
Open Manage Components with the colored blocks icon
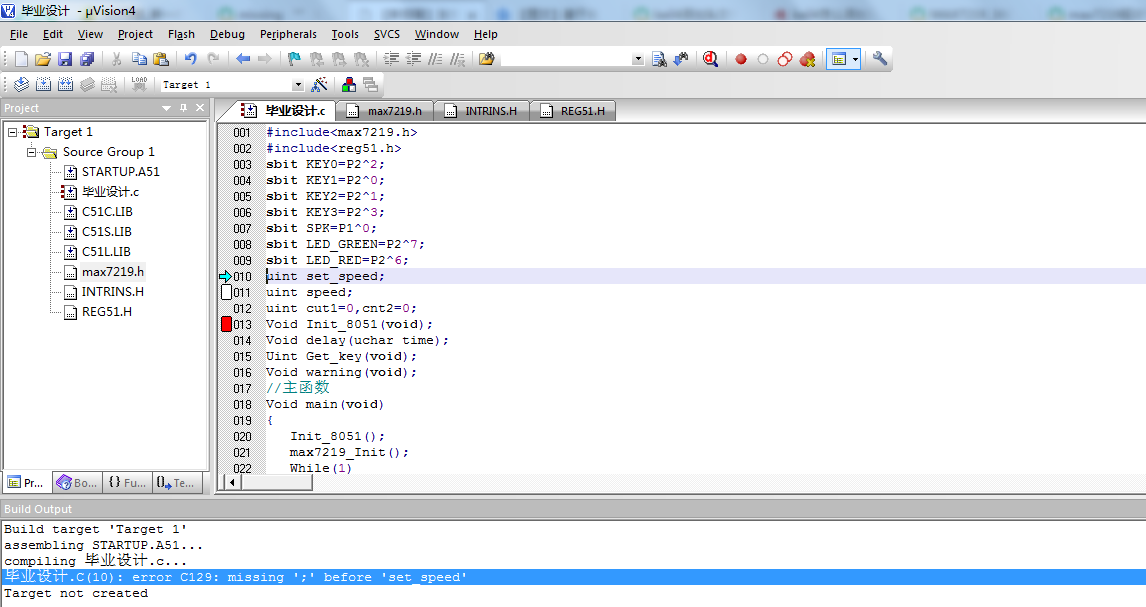(349, 85)
